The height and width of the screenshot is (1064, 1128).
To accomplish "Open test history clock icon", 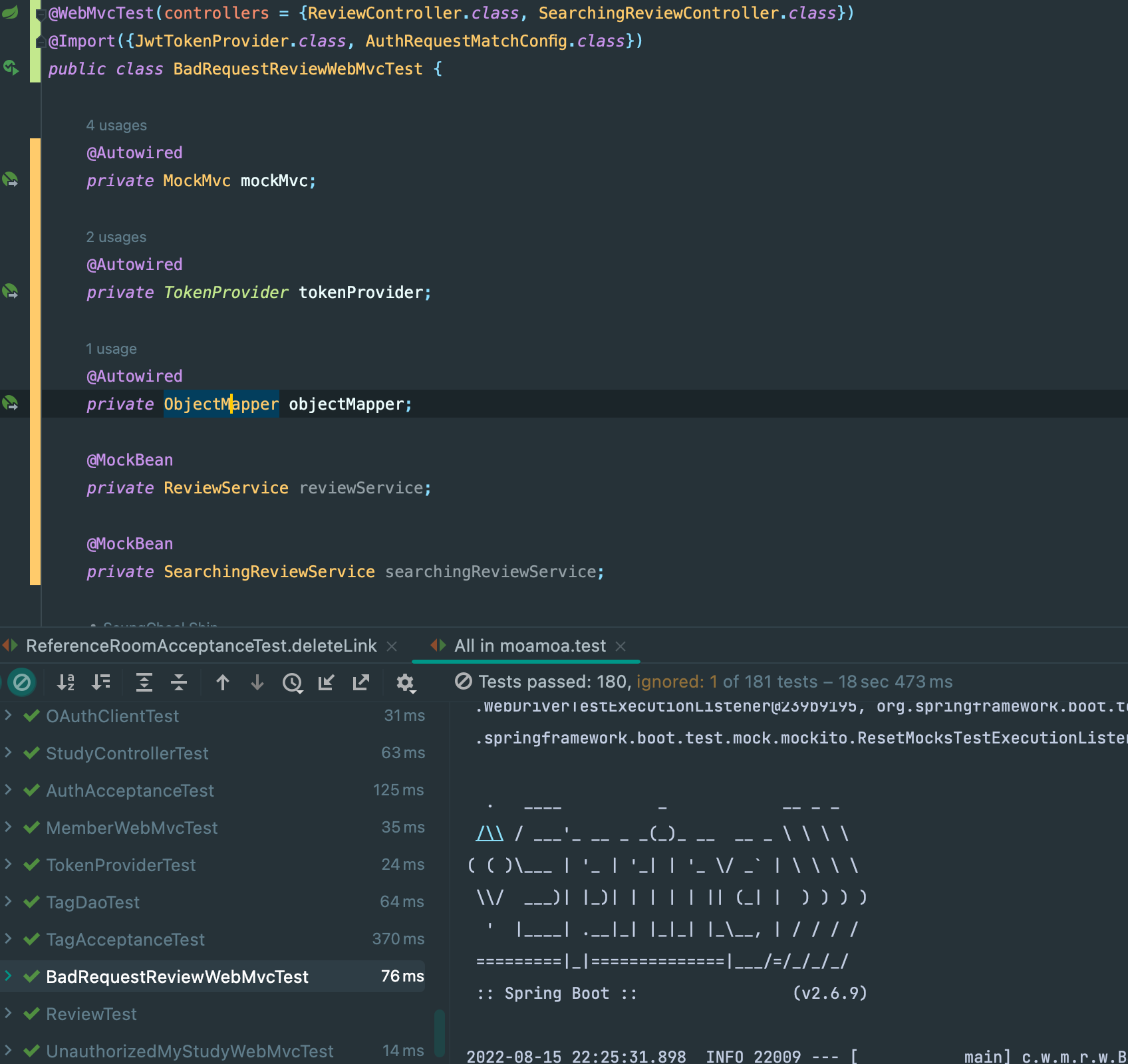I will (292, 682).
